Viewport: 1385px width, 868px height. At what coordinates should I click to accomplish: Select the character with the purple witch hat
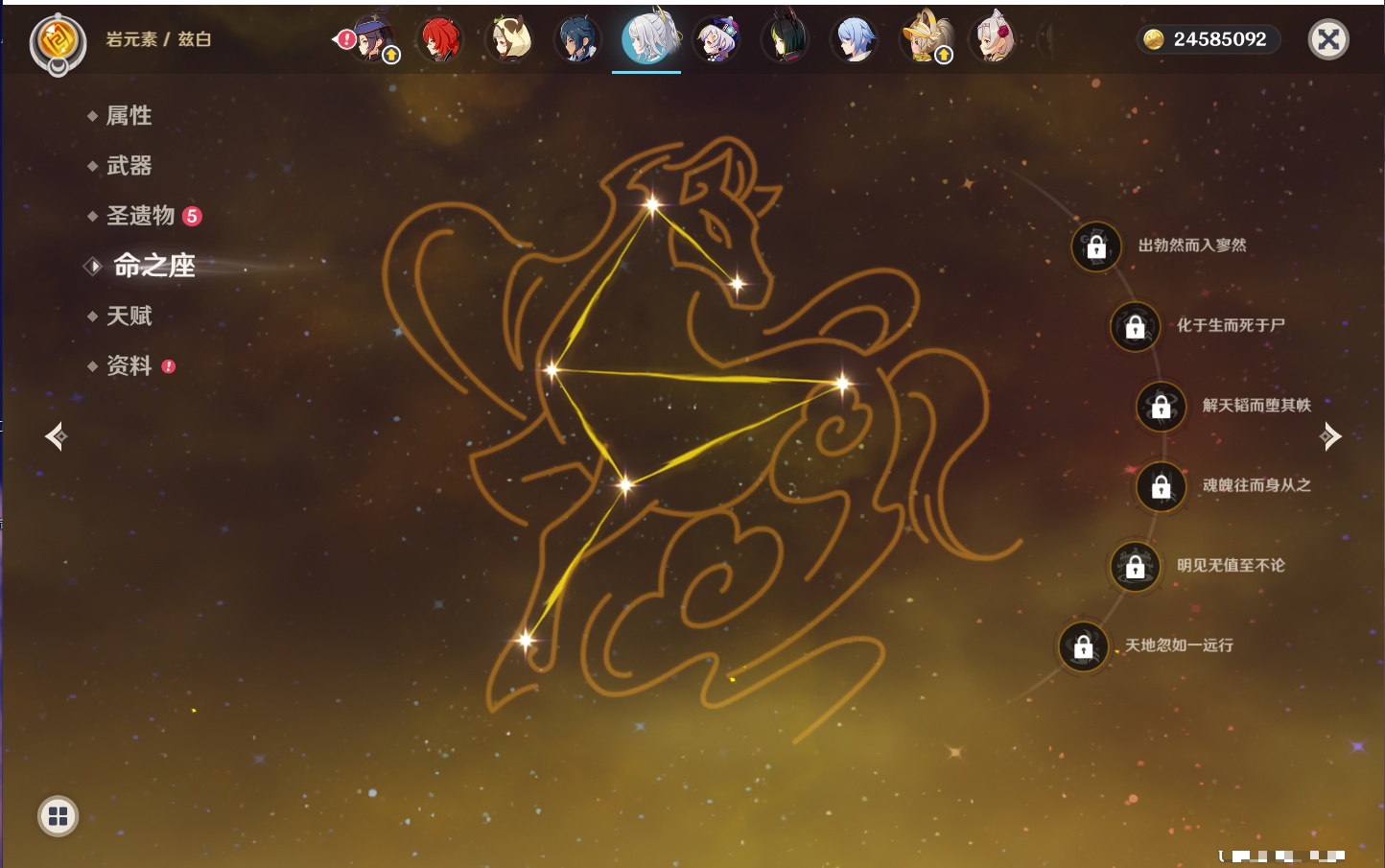point(372,39)
